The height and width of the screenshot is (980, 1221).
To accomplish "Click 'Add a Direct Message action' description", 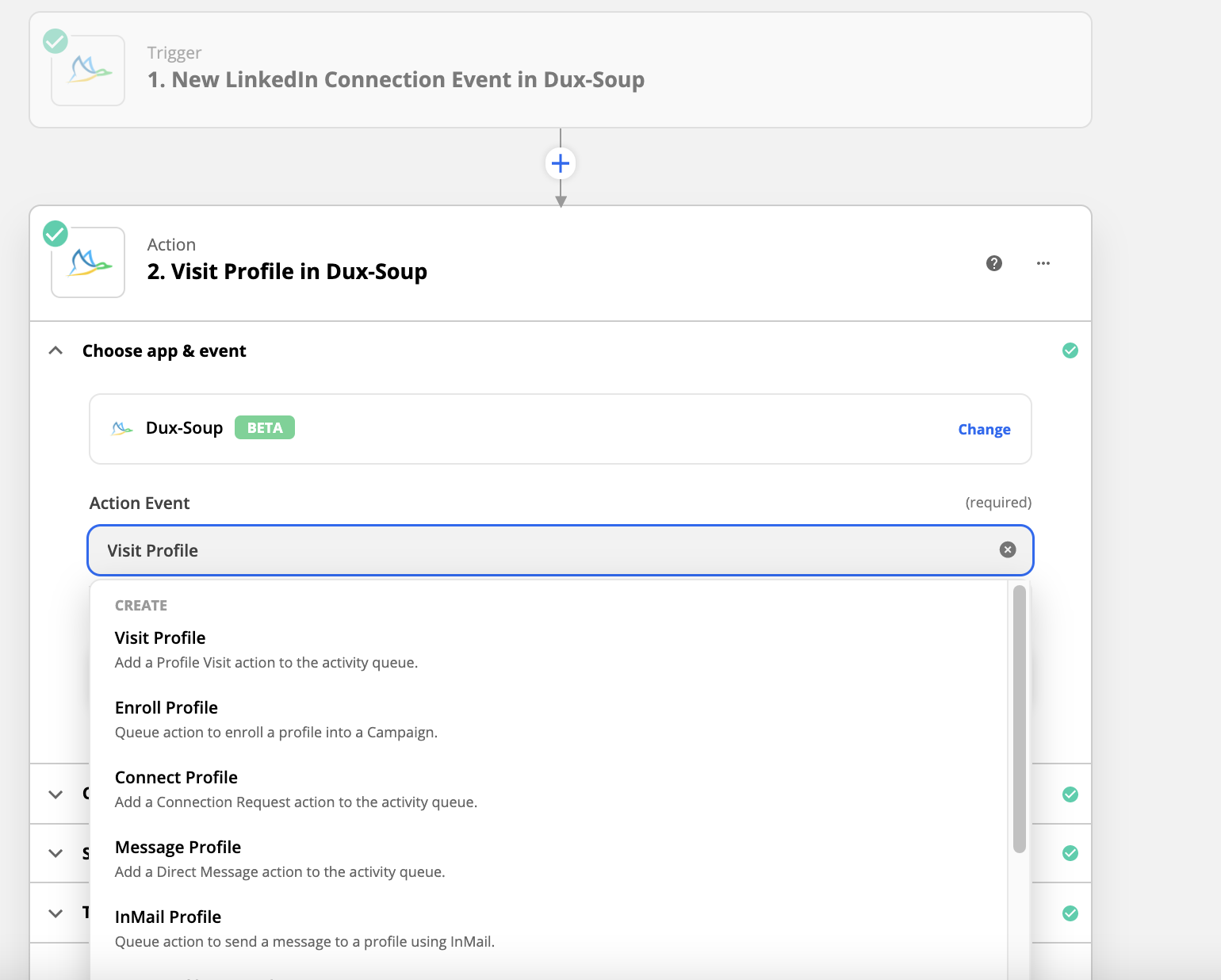I will tap(280, 872).
